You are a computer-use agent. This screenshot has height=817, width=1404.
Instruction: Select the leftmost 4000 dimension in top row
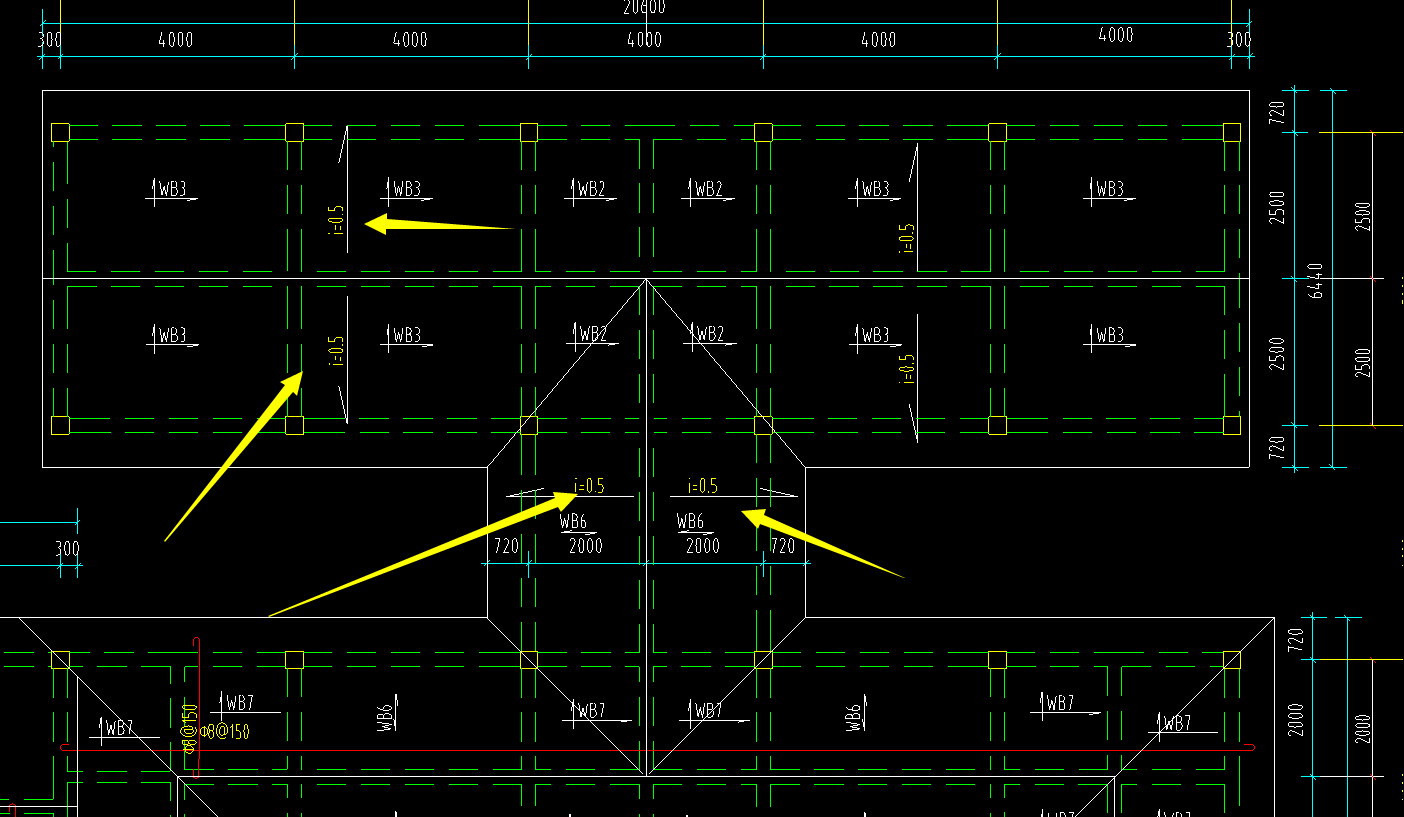coord(176,40)
